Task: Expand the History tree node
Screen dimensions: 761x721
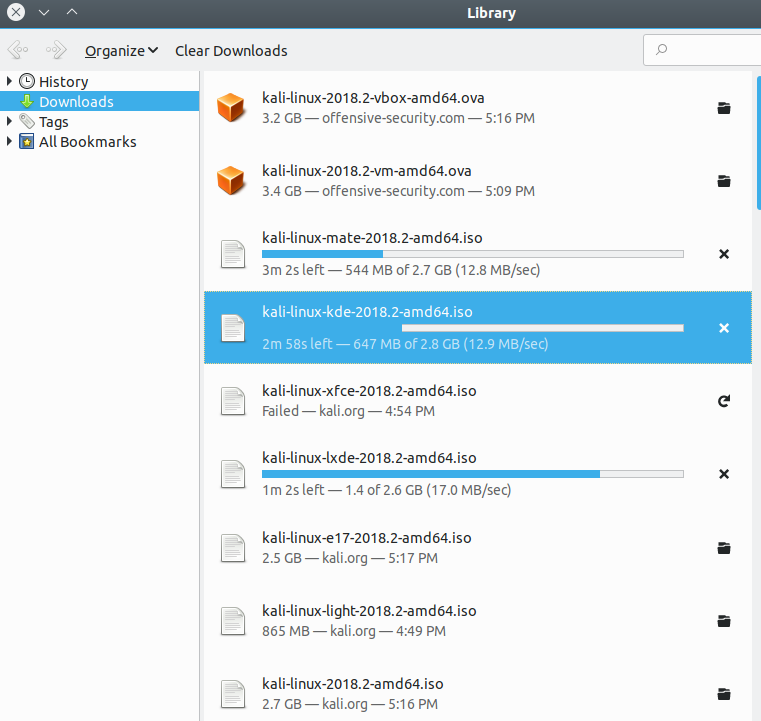Action: 9,81
